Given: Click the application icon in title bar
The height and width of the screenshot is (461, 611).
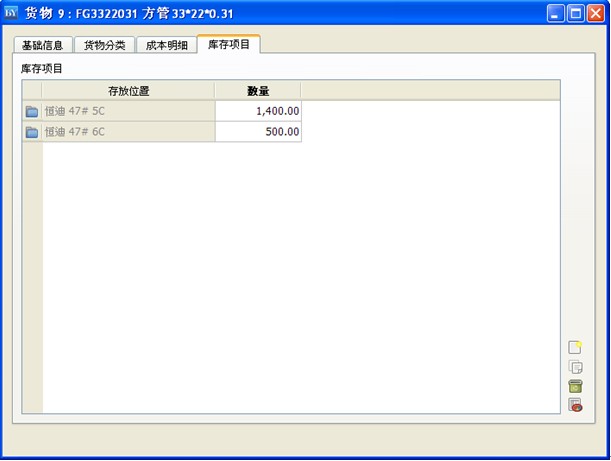Looking at the screenshot, I should click(x=12, y=13).
